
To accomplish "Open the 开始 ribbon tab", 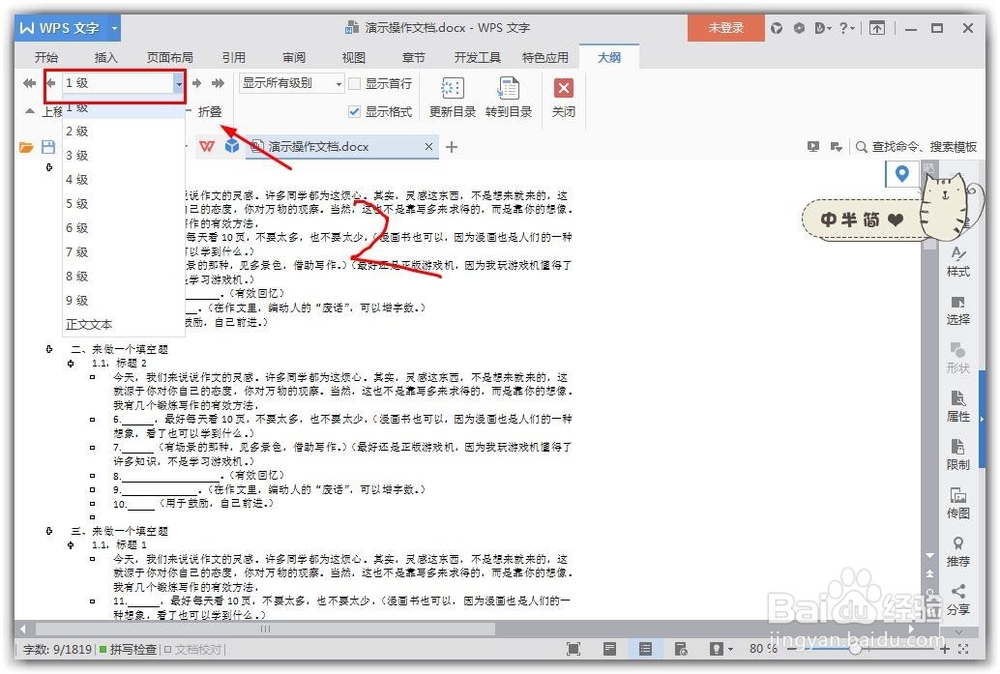I will tap(46, 57).
